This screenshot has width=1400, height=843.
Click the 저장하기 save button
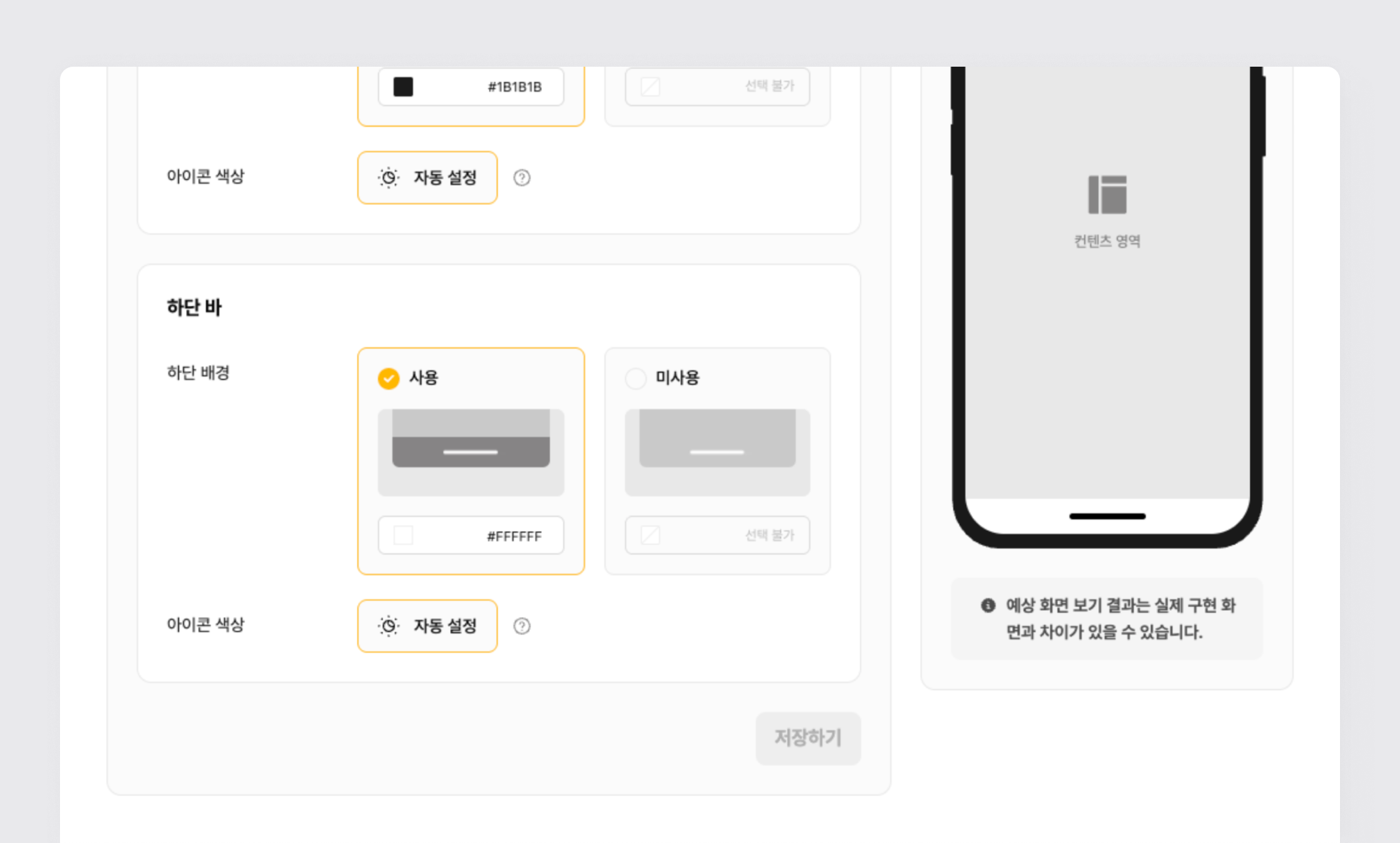(x=808, y=738)
